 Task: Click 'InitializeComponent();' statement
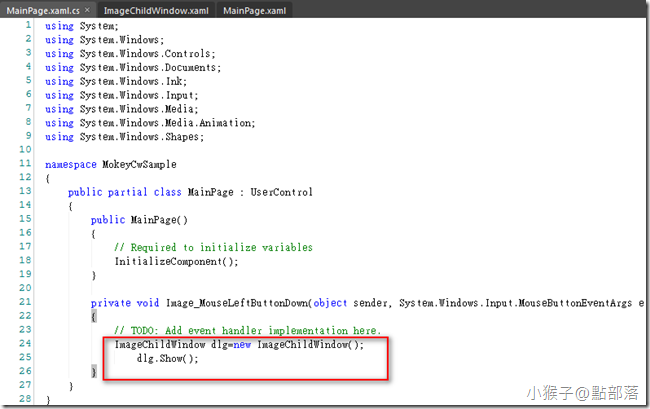[x=177, y=261]
